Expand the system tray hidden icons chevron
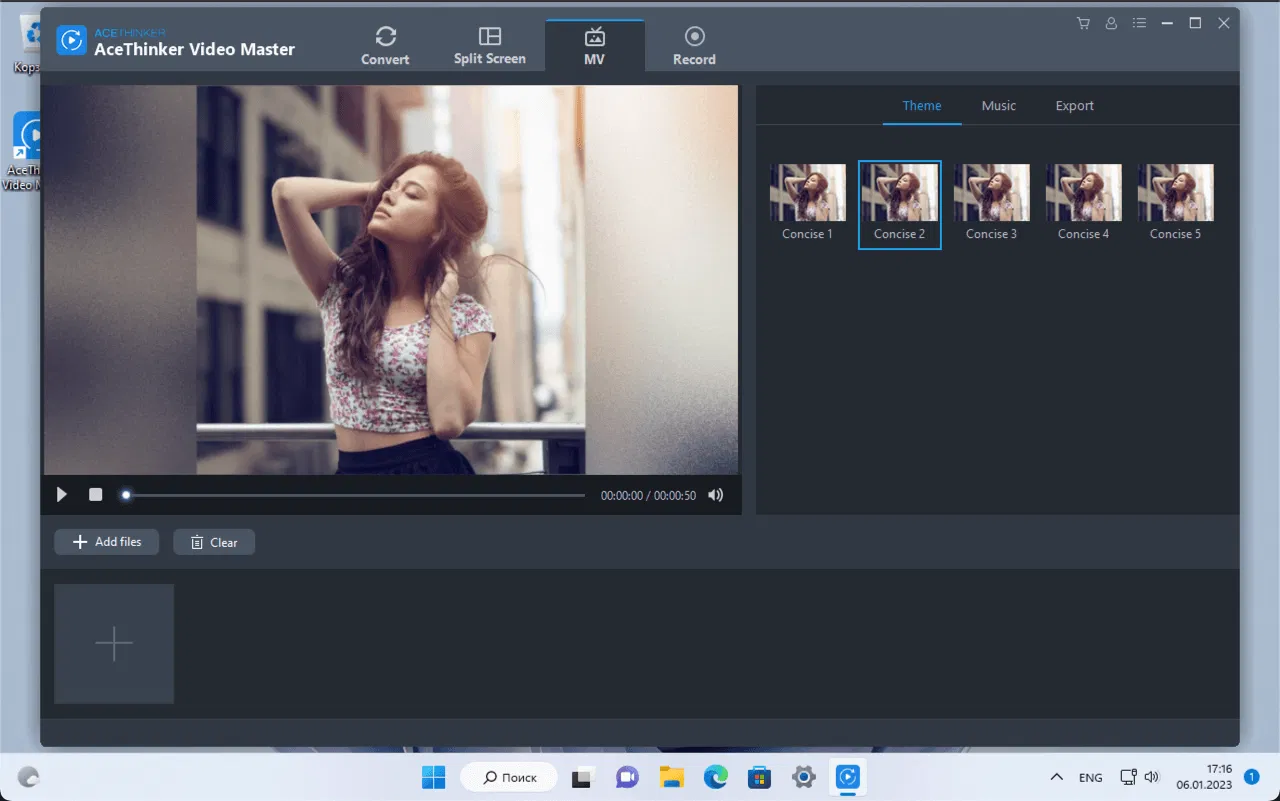The width and height of the screenshot is (1280, 801). tap(1056, 777)
